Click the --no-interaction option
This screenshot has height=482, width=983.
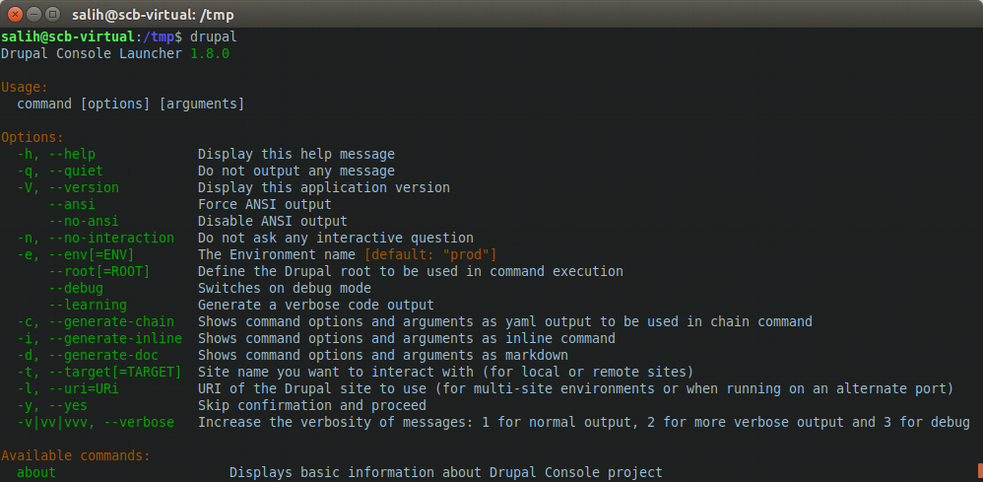(112, 238)
